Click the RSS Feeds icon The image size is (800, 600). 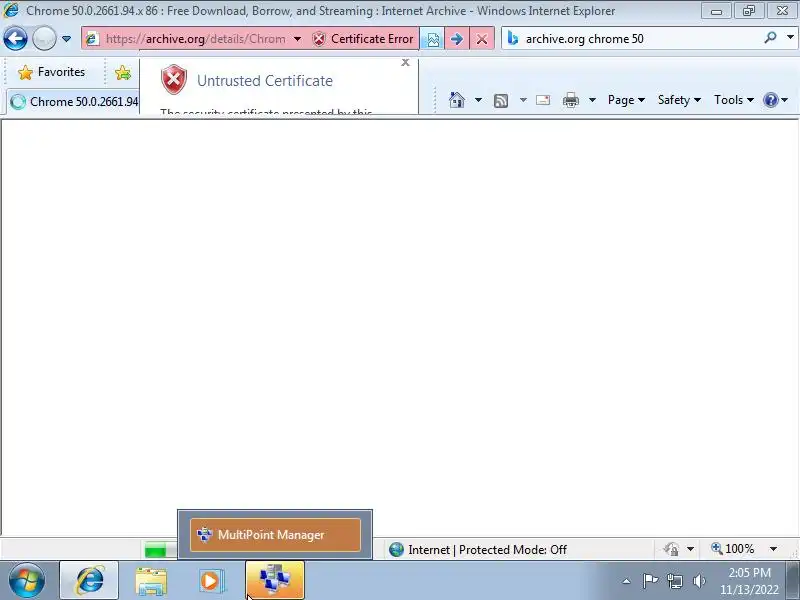[x=501, y=101]
